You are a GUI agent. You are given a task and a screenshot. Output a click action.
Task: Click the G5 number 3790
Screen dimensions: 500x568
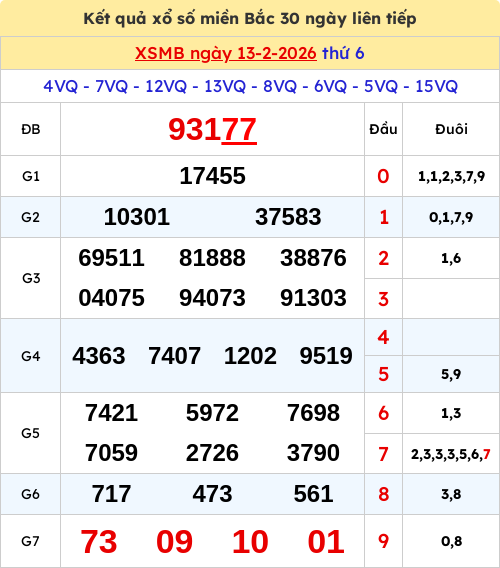[x=313, y=453]
